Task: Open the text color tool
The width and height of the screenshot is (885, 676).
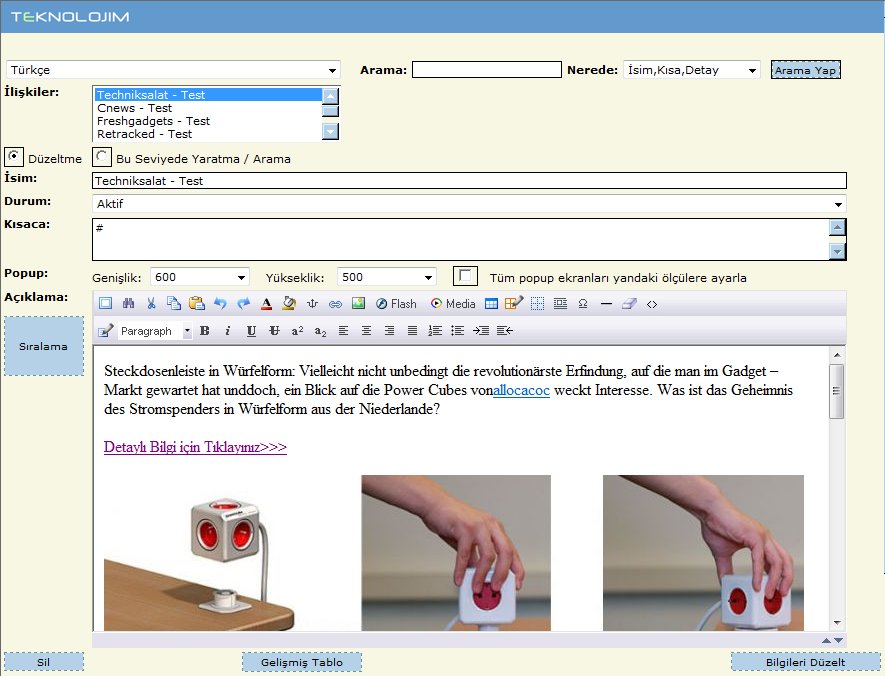Action: (266, 304)
